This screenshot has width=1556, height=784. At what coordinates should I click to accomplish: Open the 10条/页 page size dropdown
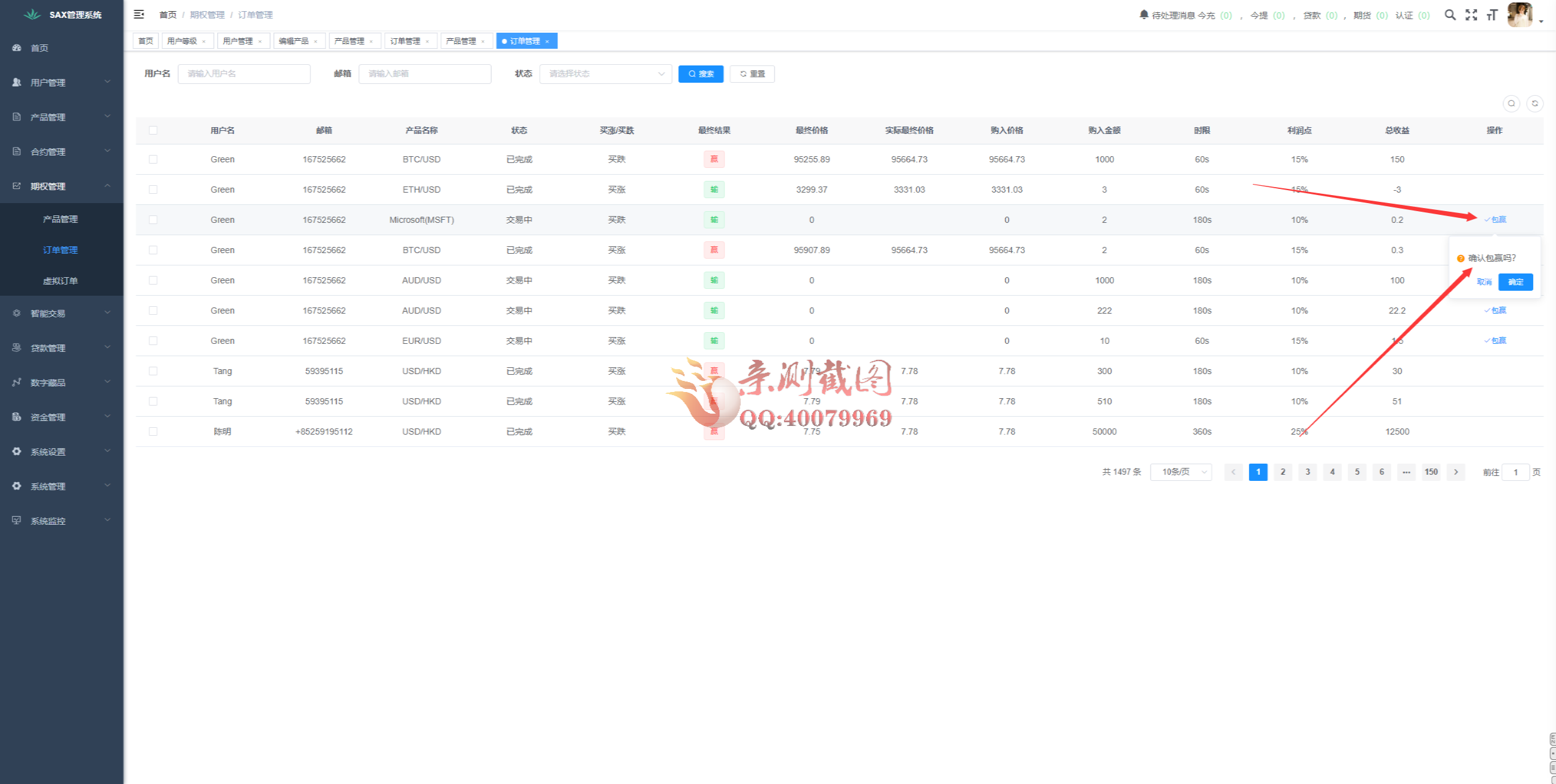tap(1181, 472)
